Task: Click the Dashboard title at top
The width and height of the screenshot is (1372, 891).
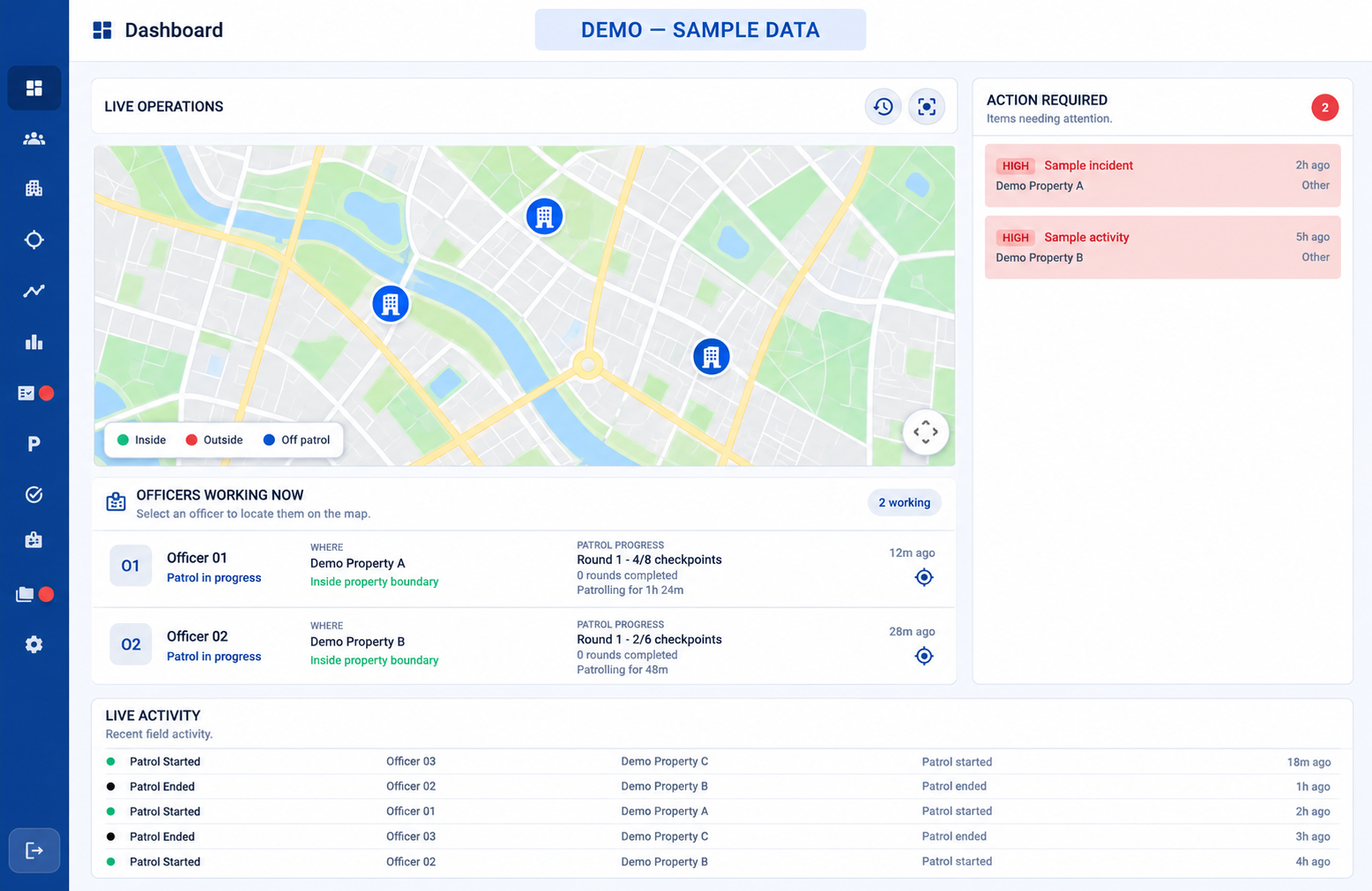Action: point(174,30)
